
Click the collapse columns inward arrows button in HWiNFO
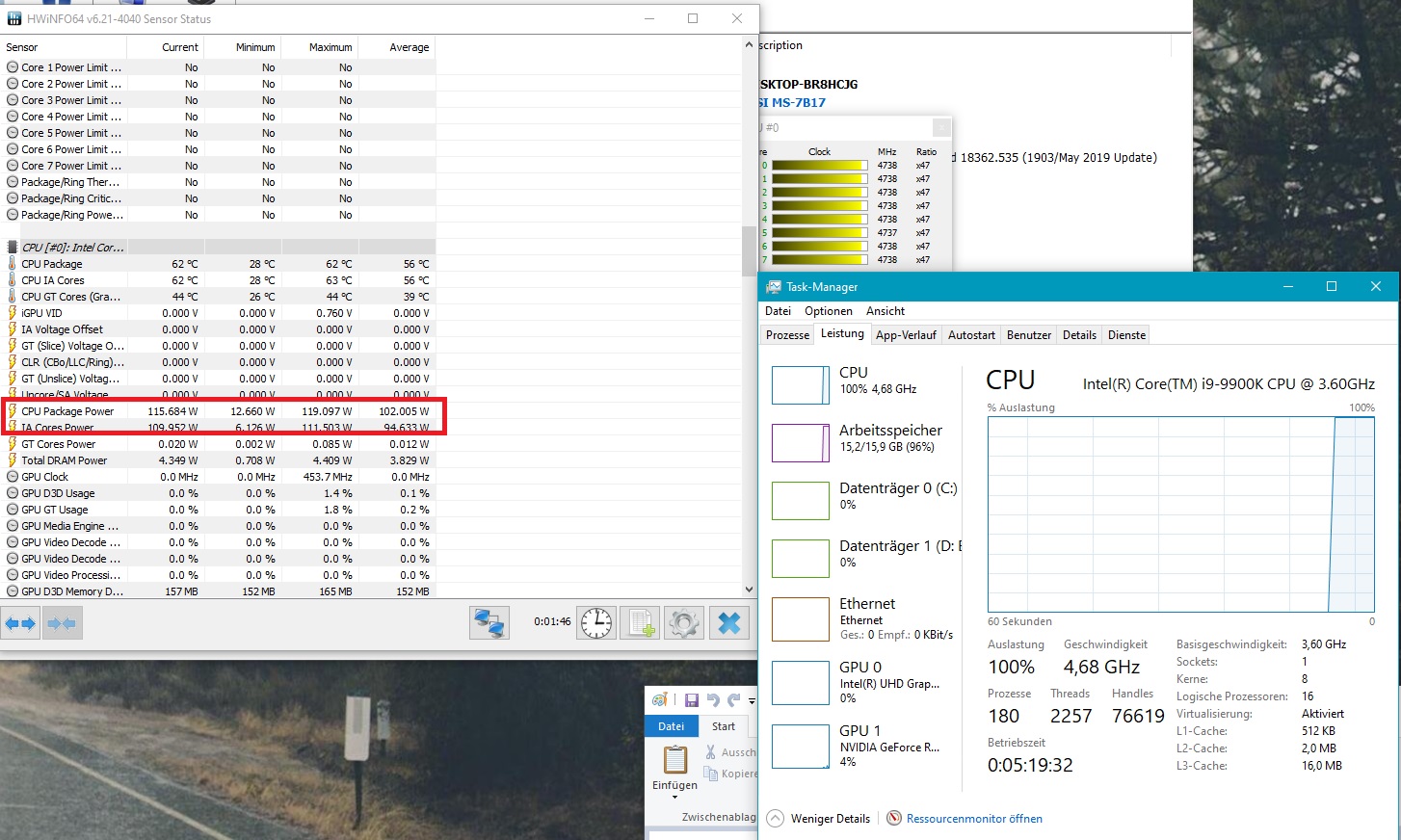tap(62, 623)
